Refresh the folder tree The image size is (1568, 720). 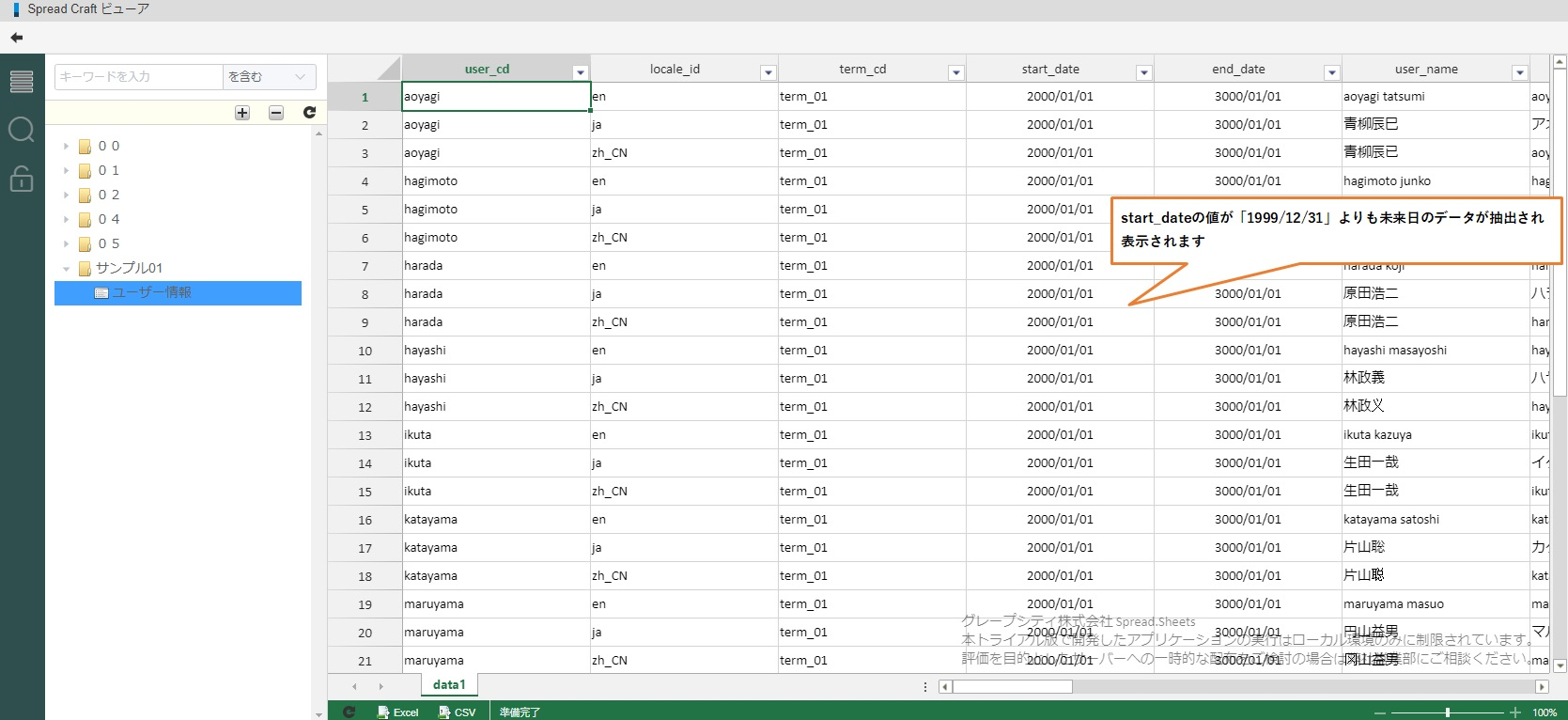[x=309, y=113]
